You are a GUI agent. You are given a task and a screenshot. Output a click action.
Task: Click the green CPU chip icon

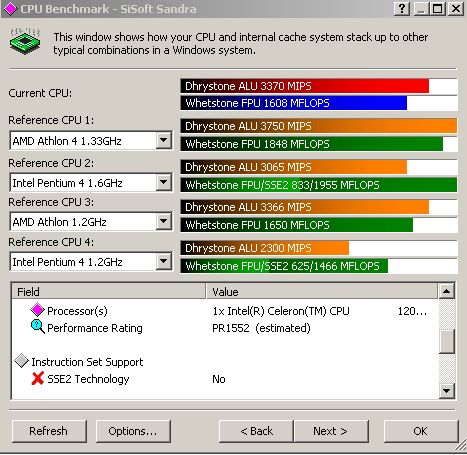(x=25, y=41)
